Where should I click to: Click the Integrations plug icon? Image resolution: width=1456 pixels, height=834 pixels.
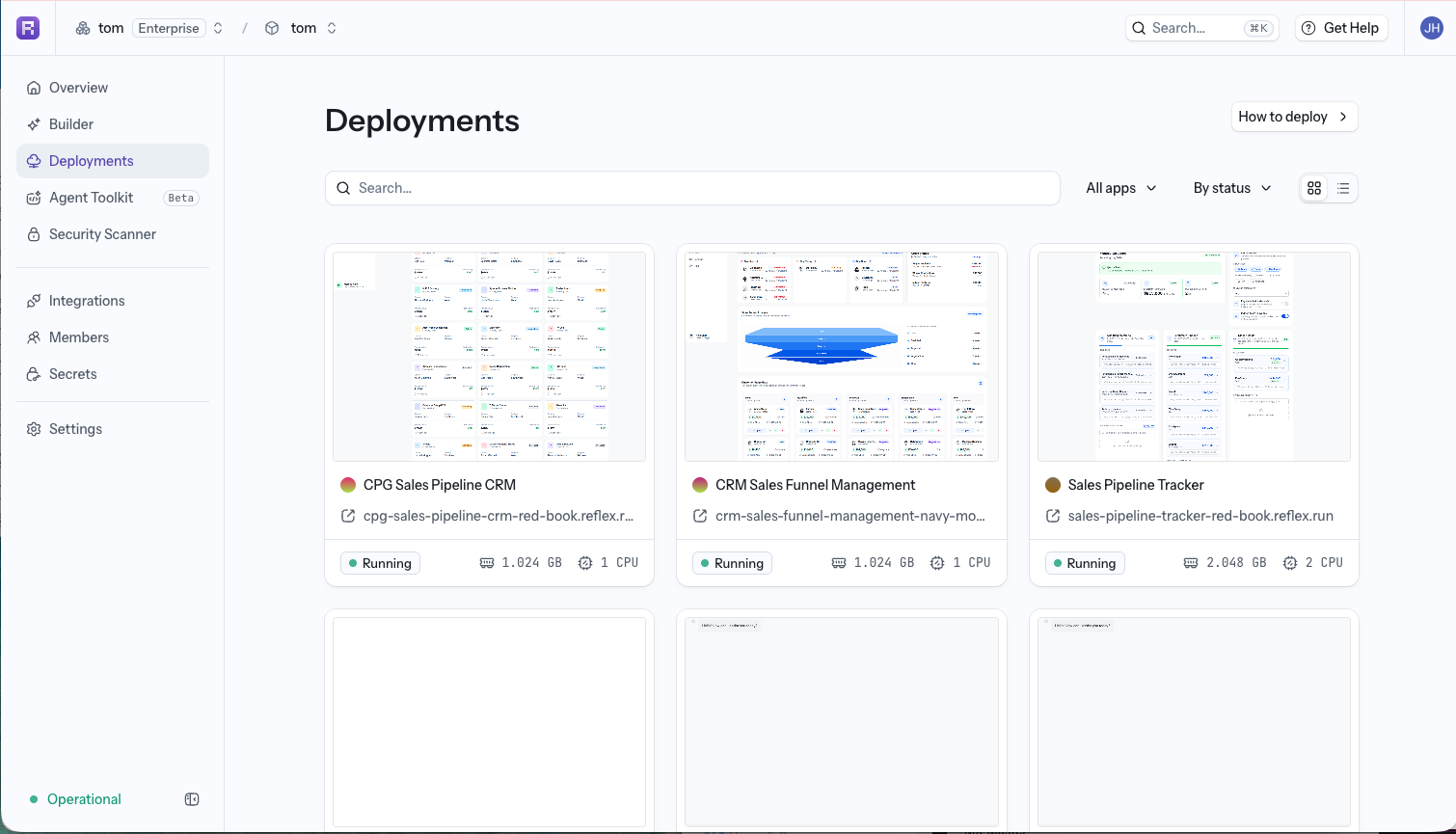(34, 301)
